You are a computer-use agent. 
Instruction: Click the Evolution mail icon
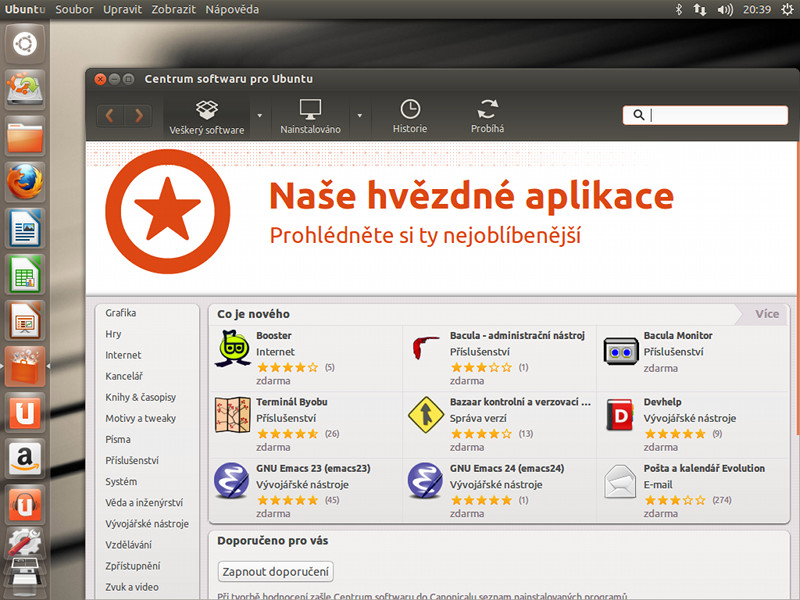click(620, 481)
